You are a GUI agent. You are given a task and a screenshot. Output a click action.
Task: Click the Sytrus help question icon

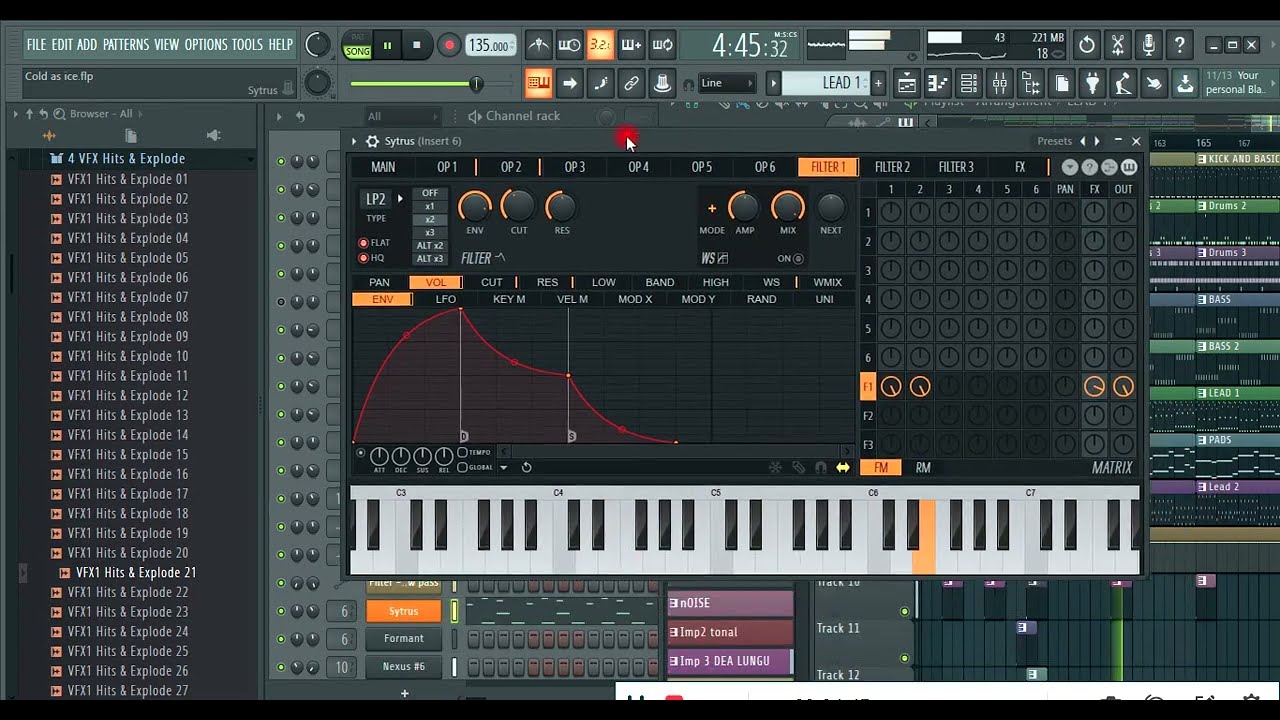pos(1089,167)
